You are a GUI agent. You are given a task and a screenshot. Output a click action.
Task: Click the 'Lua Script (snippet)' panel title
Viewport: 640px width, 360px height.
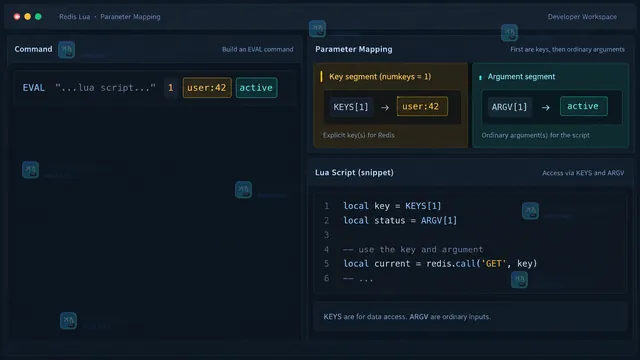click(354, 172)
